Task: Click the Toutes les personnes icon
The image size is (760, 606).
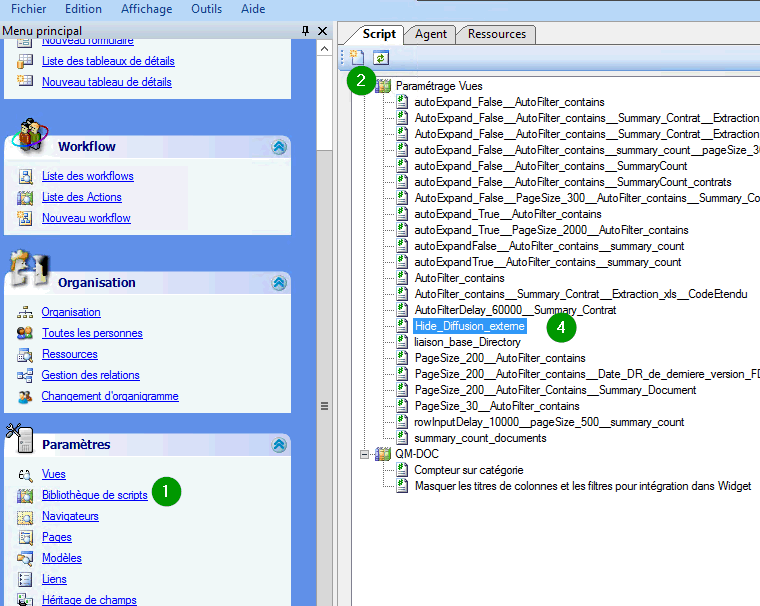Action: click(x=26, y=333)
